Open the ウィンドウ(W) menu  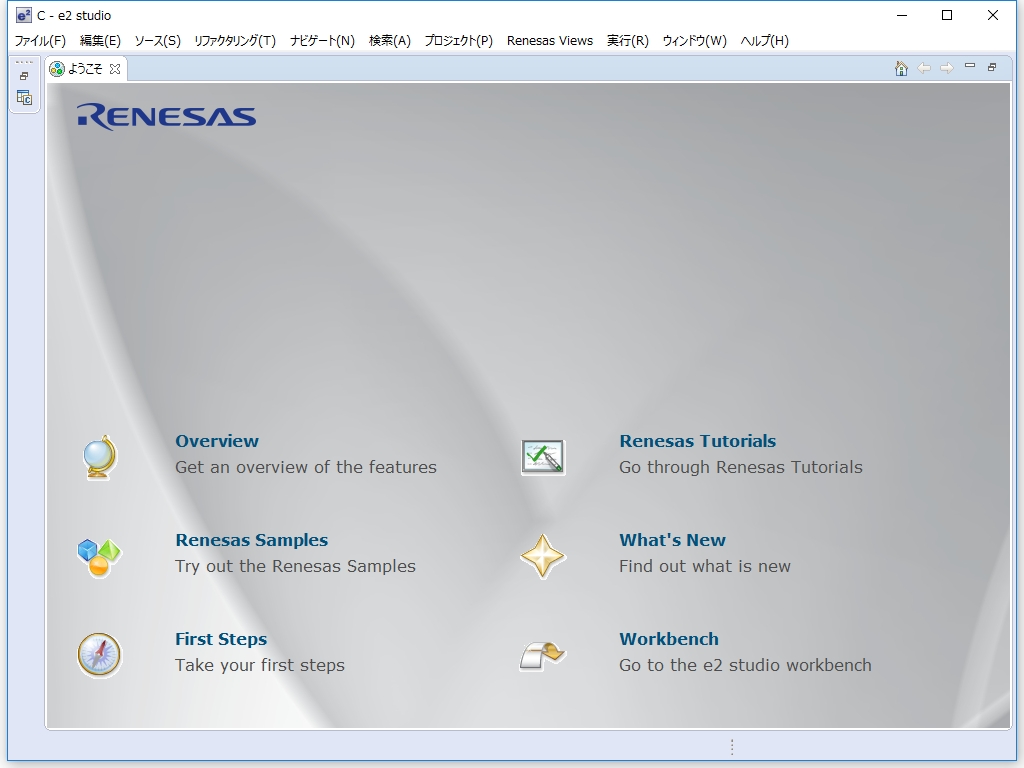click(x=694, y=40)
